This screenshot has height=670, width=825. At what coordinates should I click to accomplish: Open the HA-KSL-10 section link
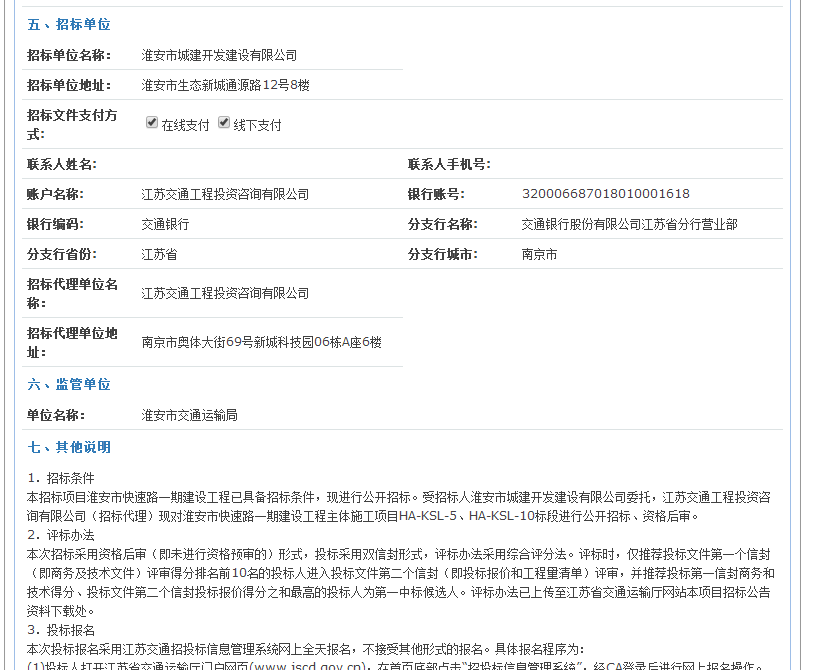[502, 516]
